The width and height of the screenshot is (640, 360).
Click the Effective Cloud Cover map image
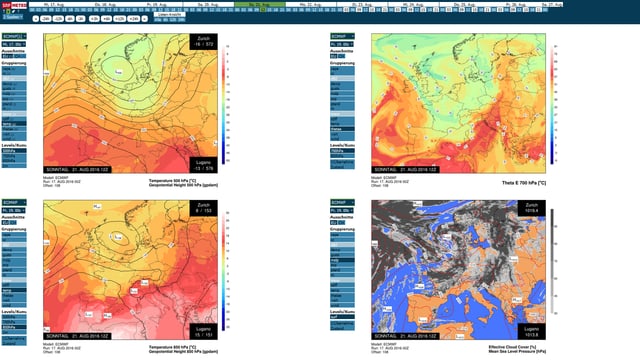(458, 270)
